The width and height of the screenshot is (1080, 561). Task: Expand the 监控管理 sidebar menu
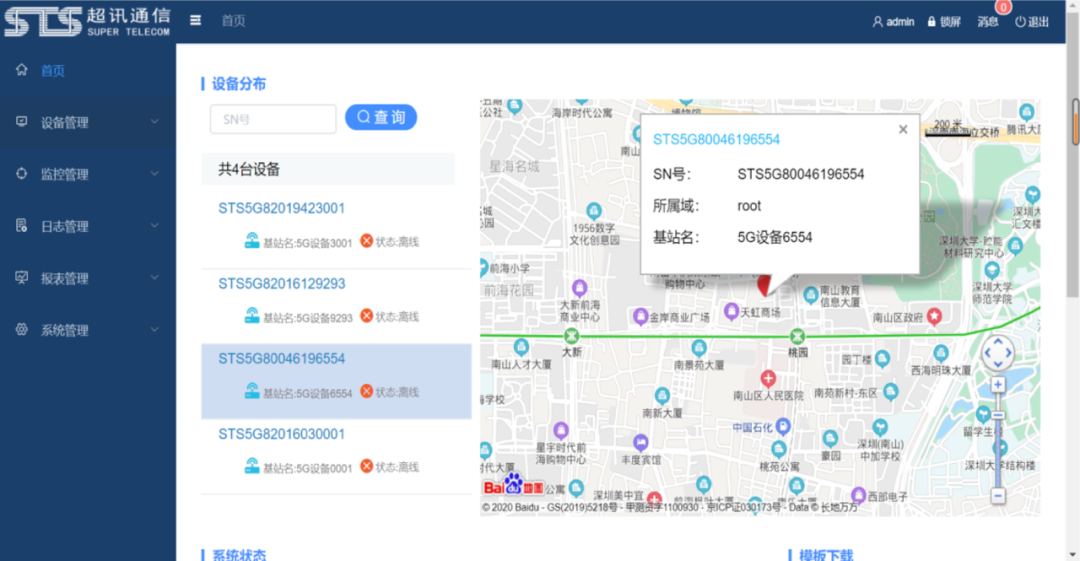click(87, 174)
